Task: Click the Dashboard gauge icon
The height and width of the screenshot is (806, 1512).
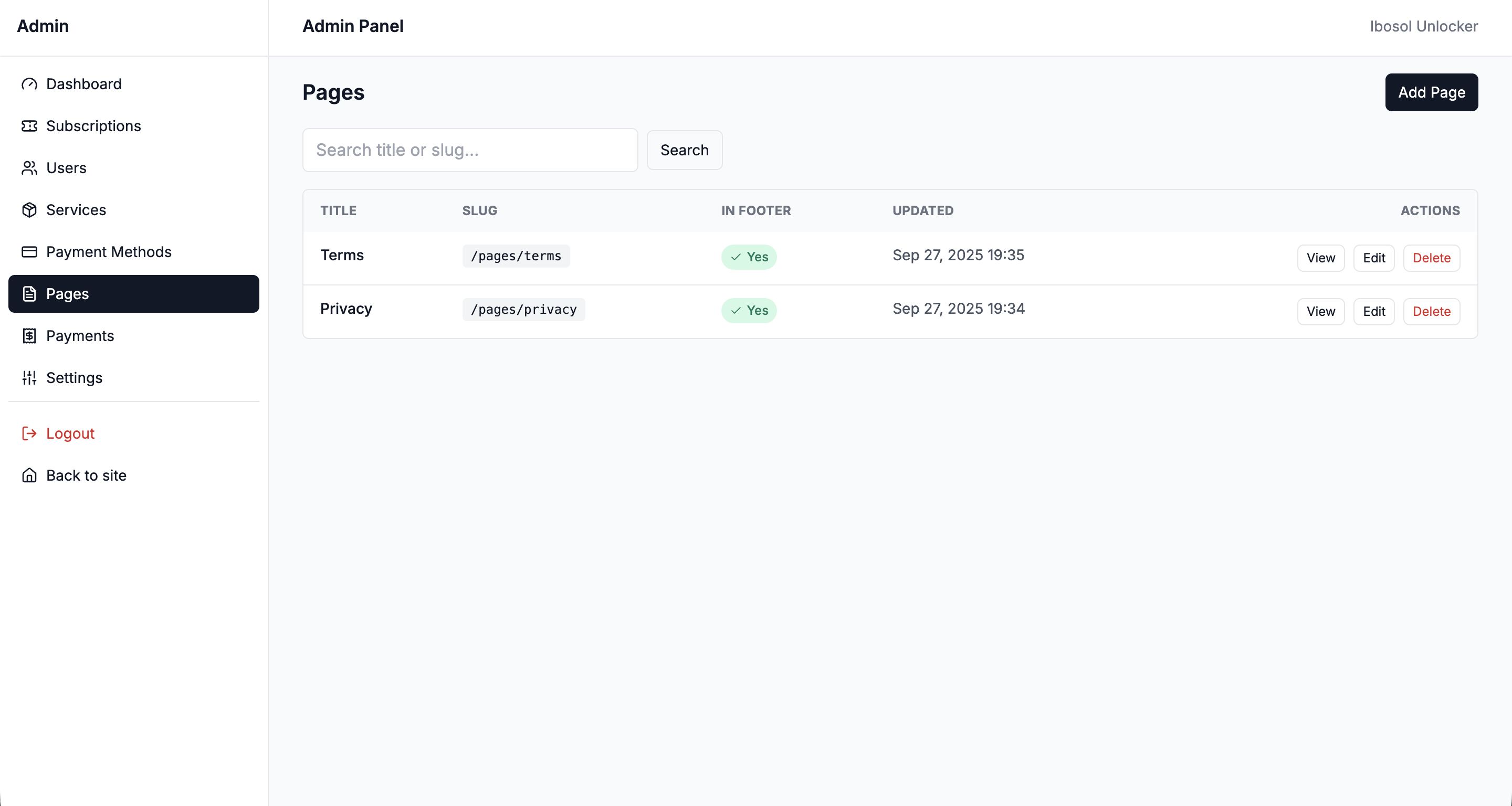Action: (29, 84)
